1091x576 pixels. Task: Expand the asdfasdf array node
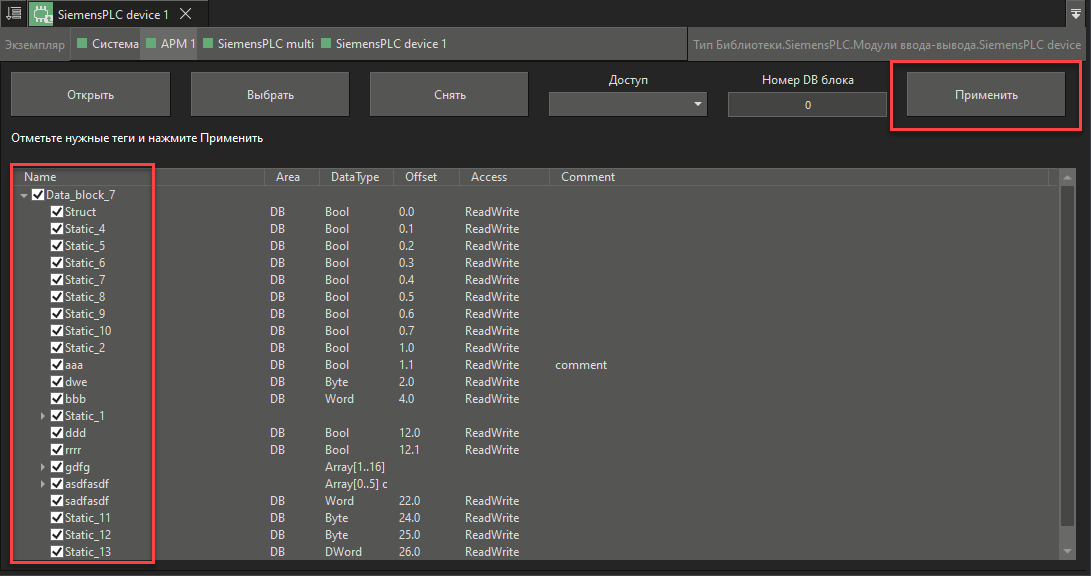pyautogui.click(x=43, y=483)
